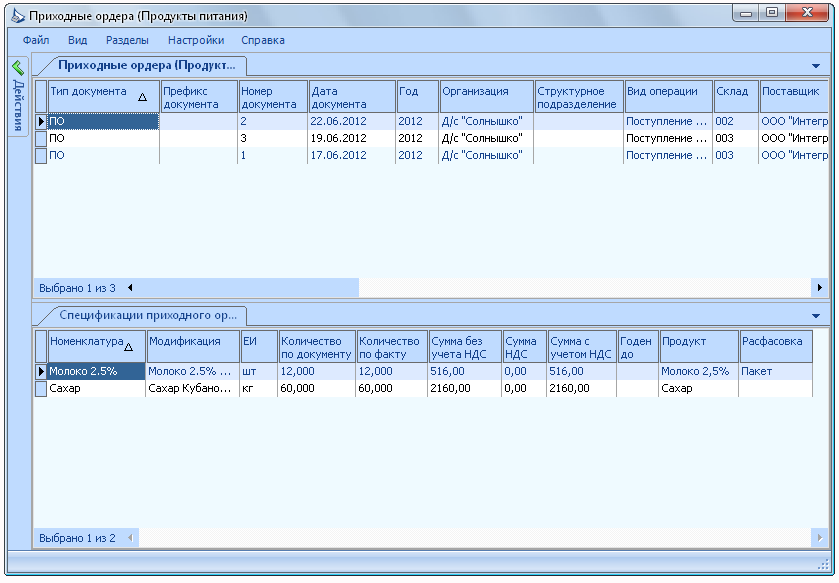Click the кг unit cell
The height and width of the screenshot is (583, 839).
[x=259, y=388]
